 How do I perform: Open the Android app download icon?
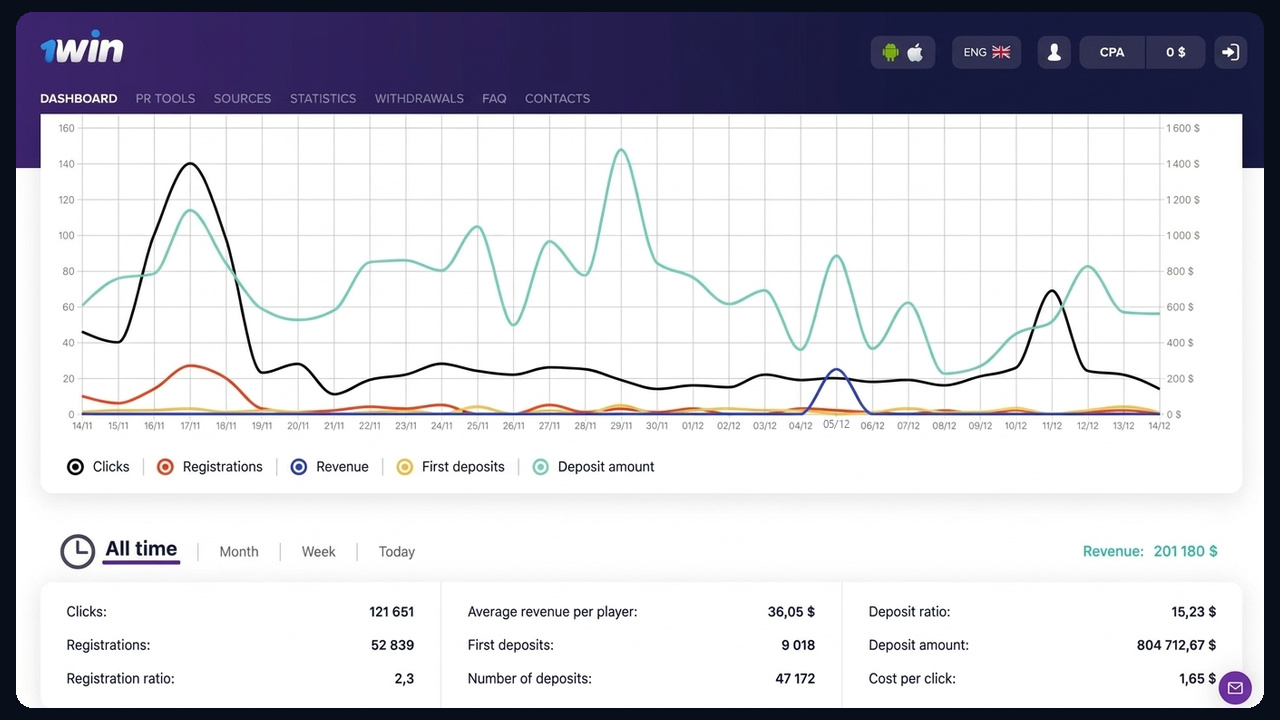(x=890, y=52)
